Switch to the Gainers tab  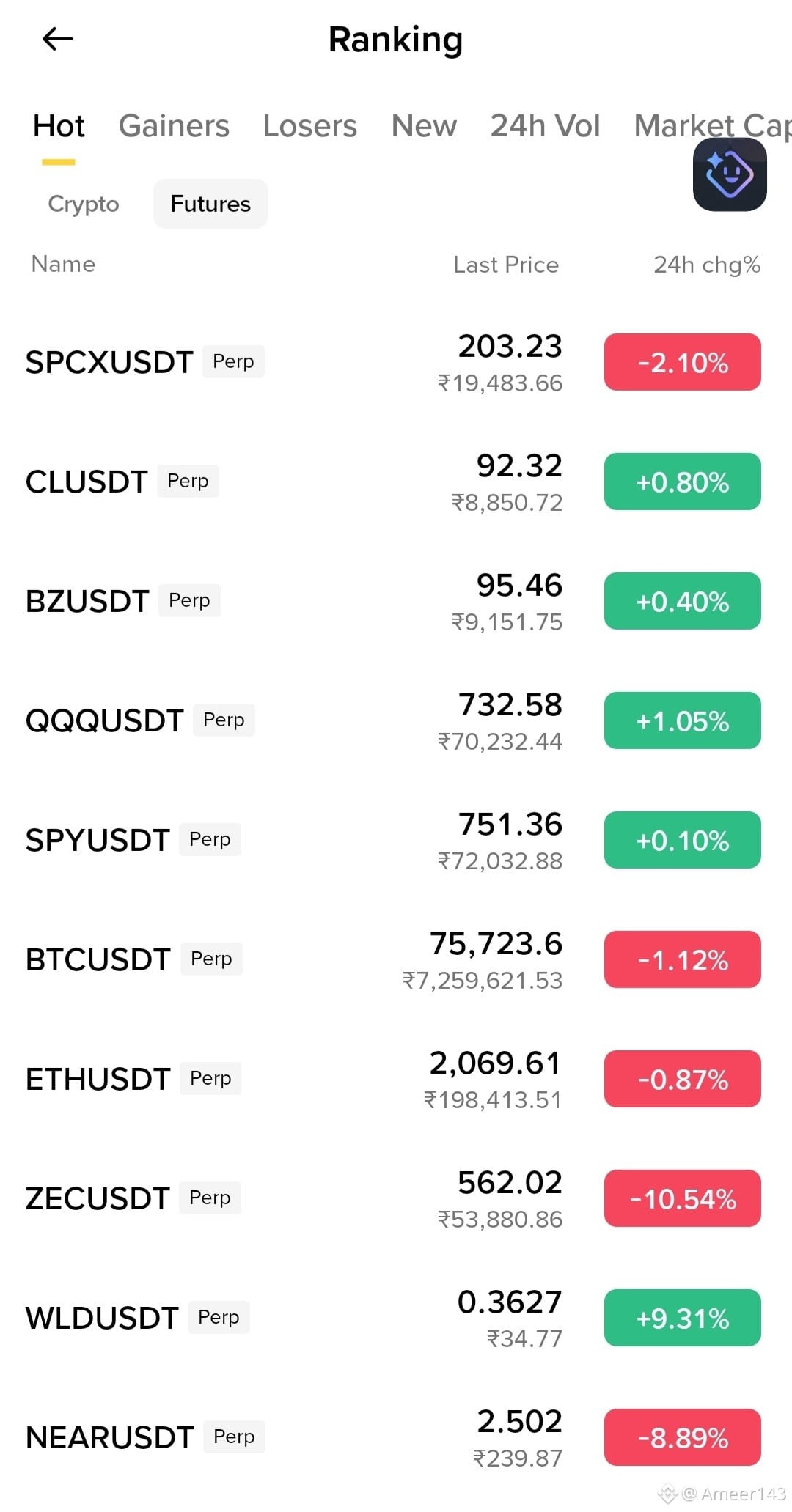174,126
